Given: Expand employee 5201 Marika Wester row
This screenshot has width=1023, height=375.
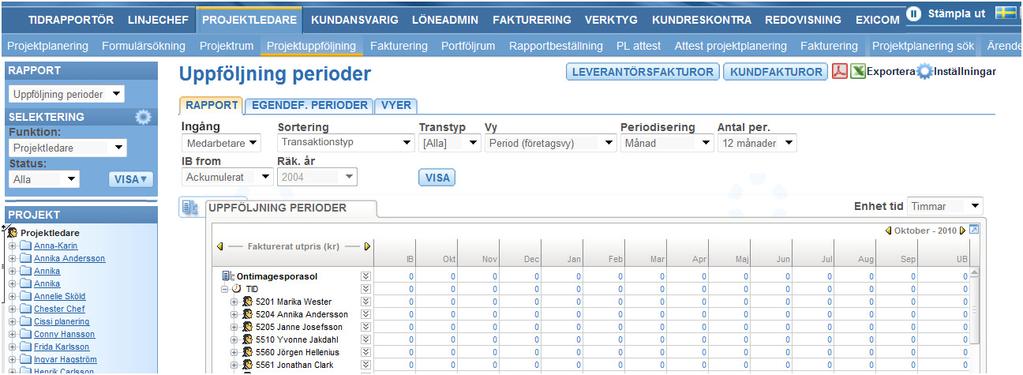Looking at the screenshot, I should tap(235, 302).
